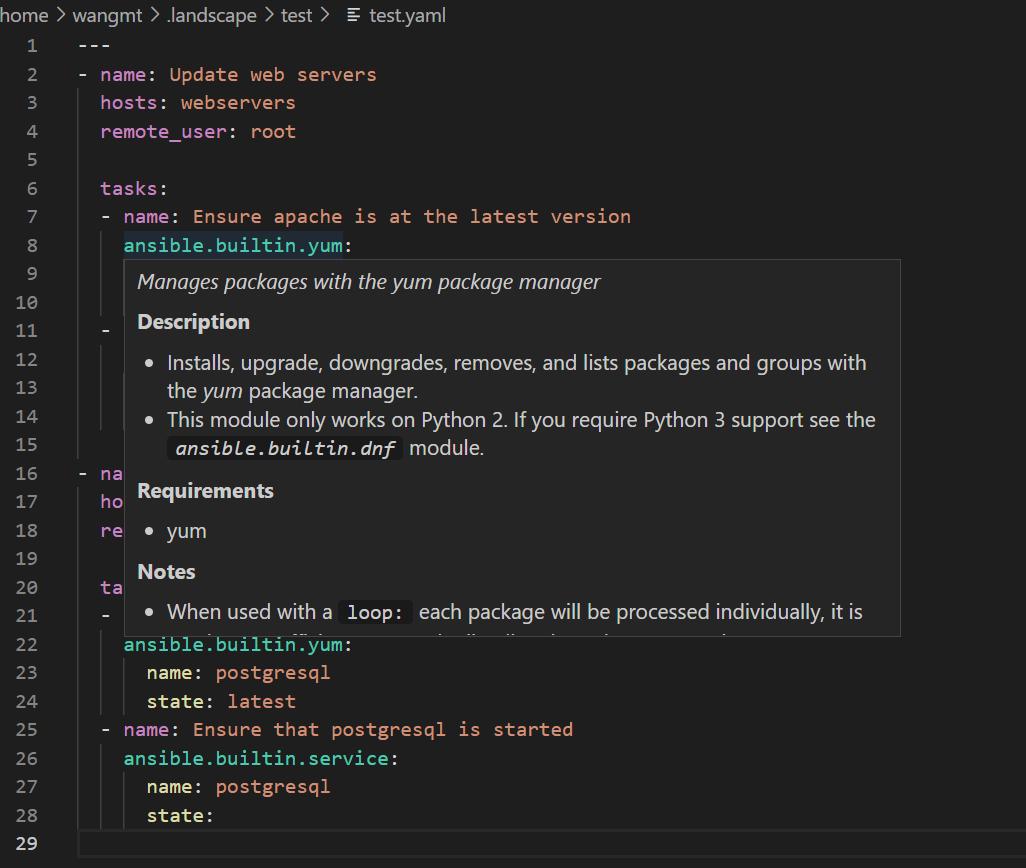Open the "test" folder breadcrumb dropdown

pyautogui.click(x=296, y=15)
